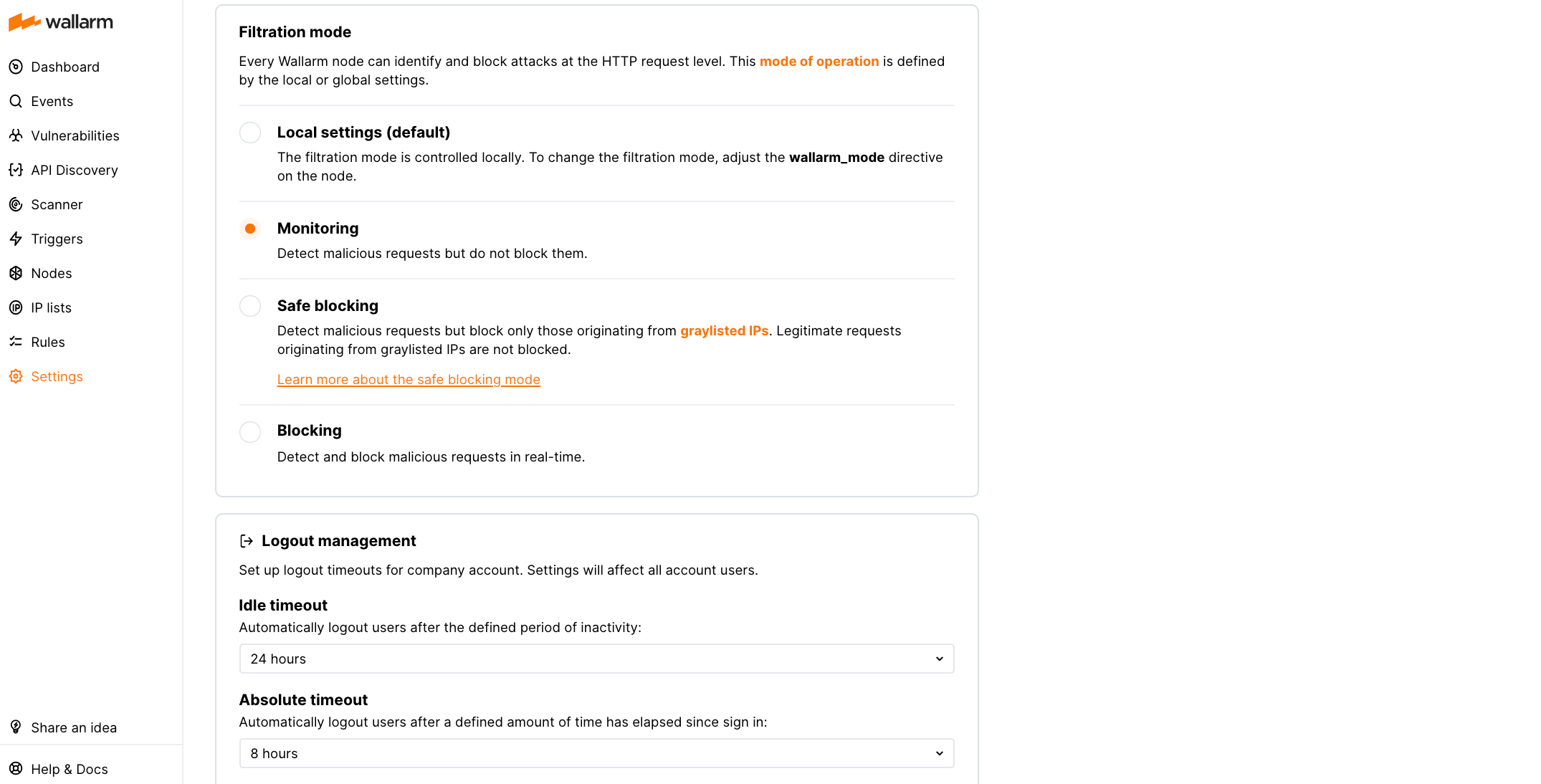Click the IP lists icon
Viewport: 1541px width, 784px height.
coord(16,307)
